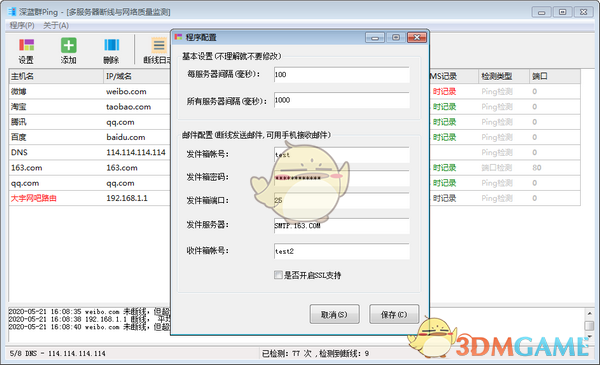The height and width of the screenshot is (365, 600).
Task: Click the log panel scrollbar down arrow
Action: tap(590, 337)
